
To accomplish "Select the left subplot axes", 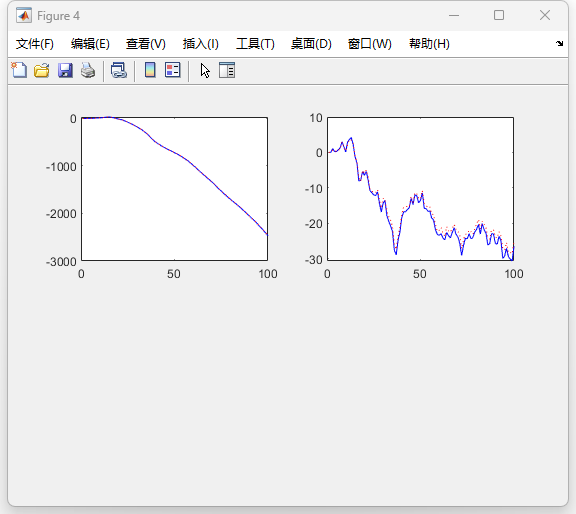I will (174, 189).
